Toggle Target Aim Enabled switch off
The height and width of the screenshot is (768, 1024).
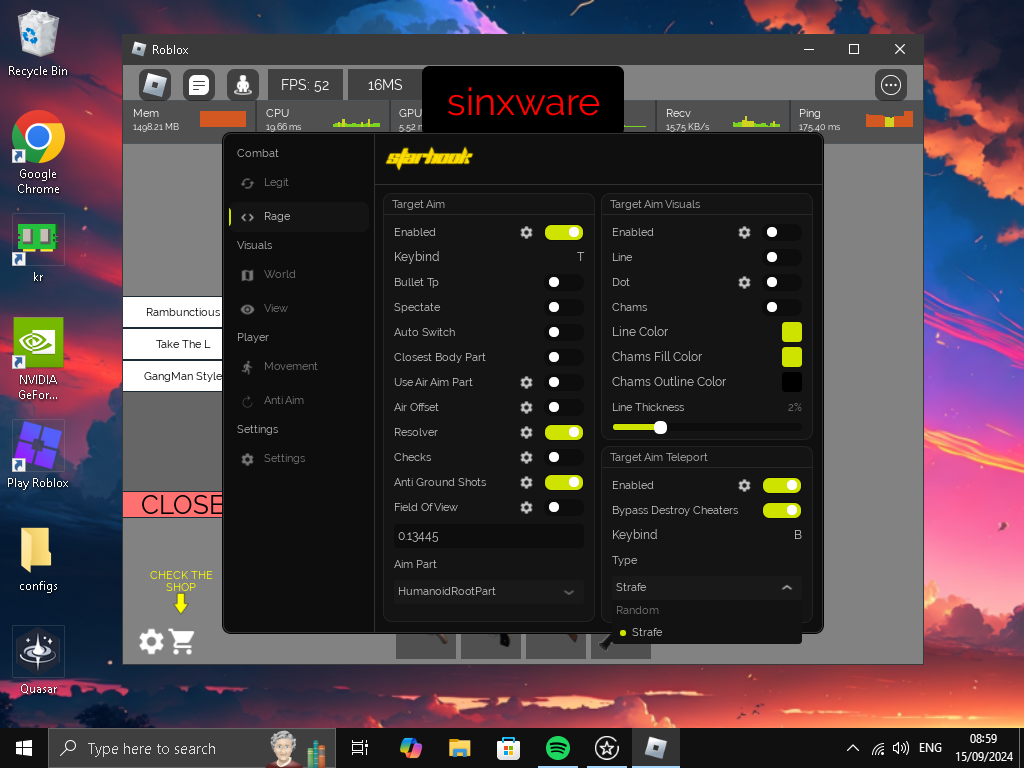tap(564, 232)
